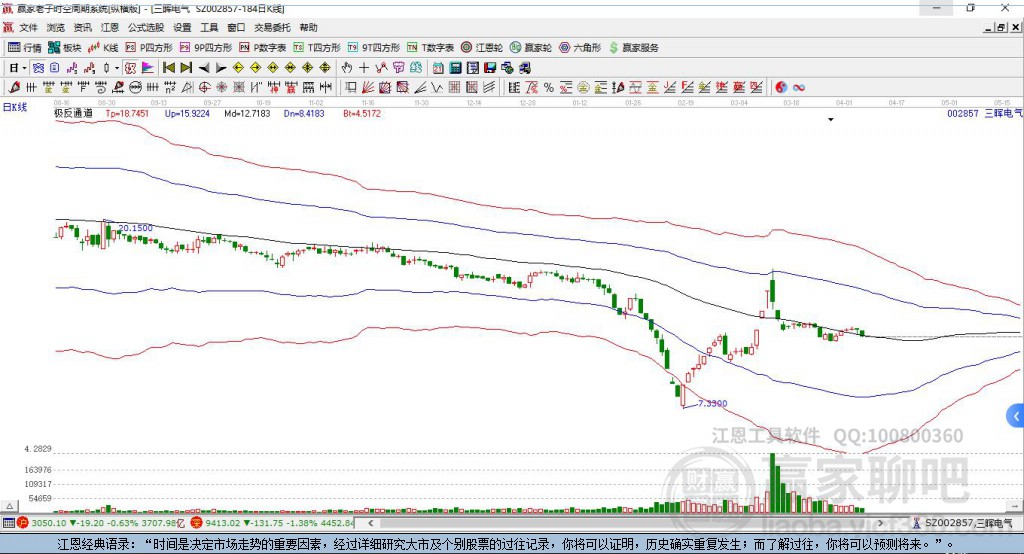The height and width of the screenshot is (554, 1024).
Task: Open the 赢家轮 wheel tool
Action: [x=531, y=48]
